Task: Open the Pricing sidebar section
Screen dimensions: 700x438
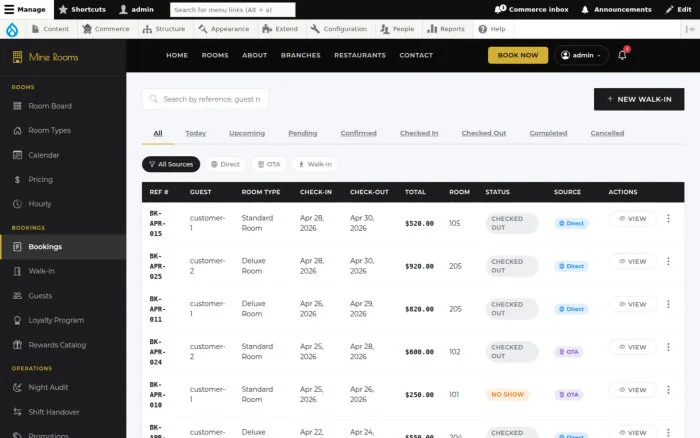Action: coord(63,179)
